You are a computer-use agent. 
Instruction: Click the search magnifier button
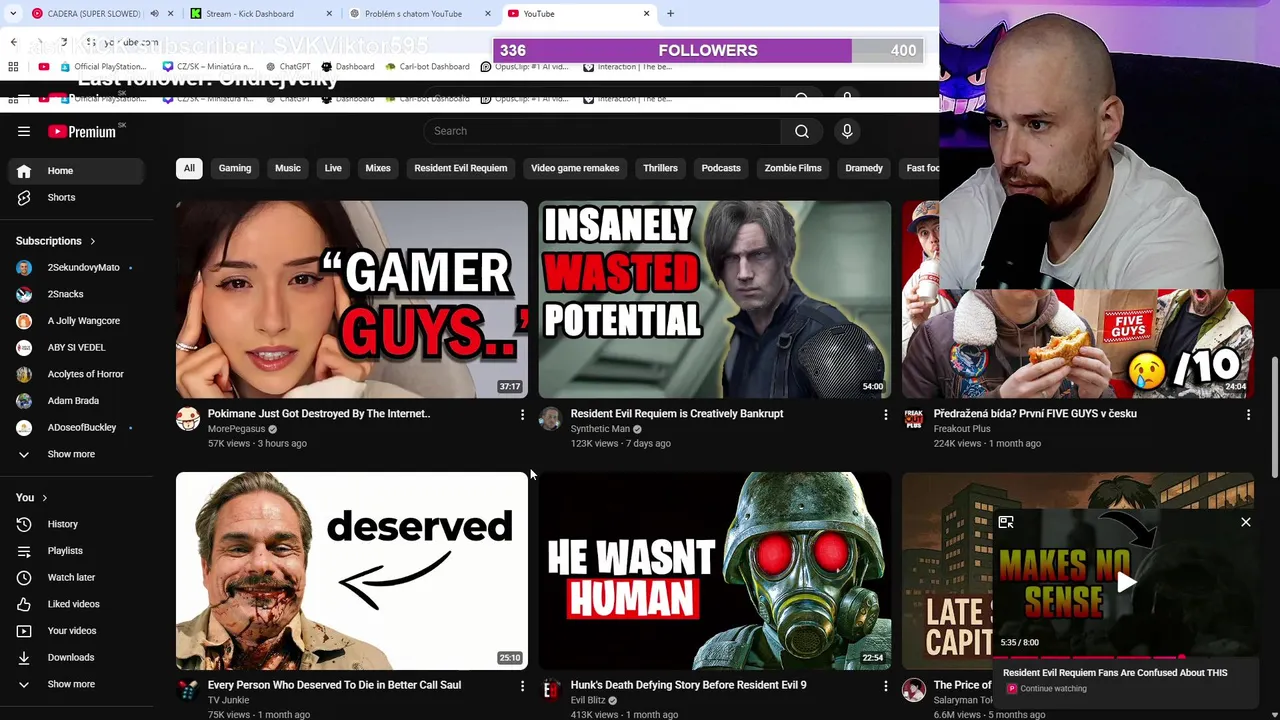[802, 131]
